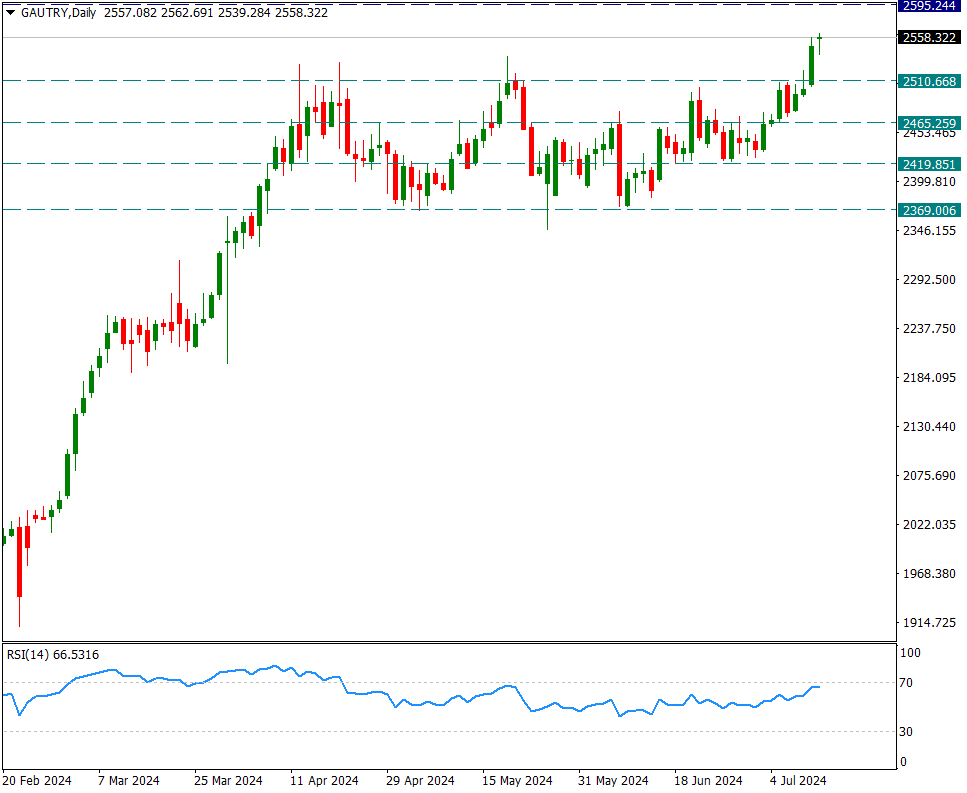Click the 25 Mar 2024 date label
967x793 pixels.
228,781
